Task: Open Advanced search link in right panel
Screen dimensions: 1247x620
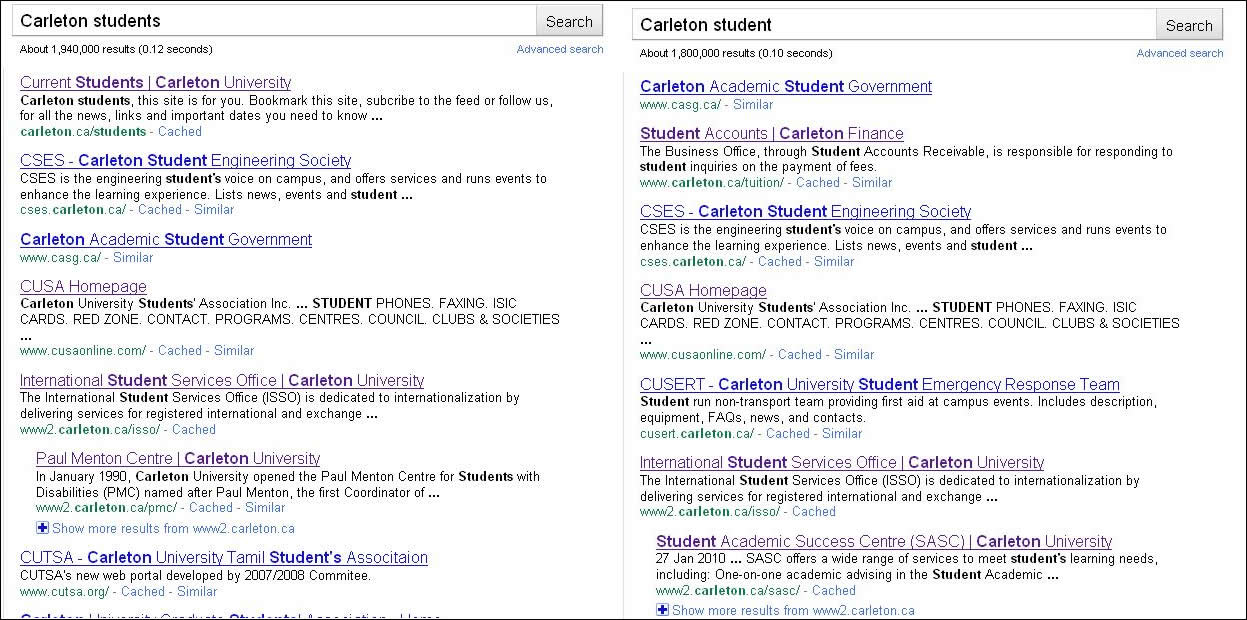Action: (1179, 53)
